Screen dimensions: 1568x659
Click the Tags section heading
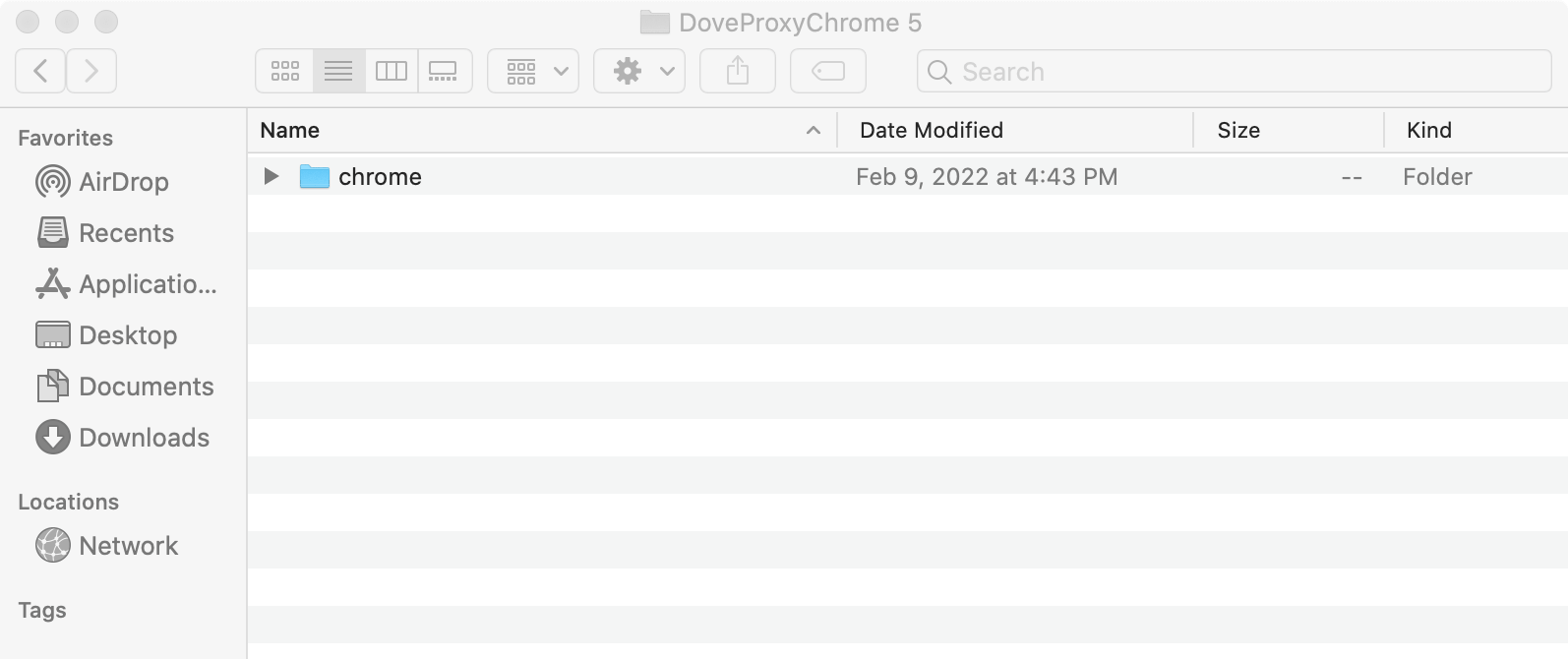[42, 610]
